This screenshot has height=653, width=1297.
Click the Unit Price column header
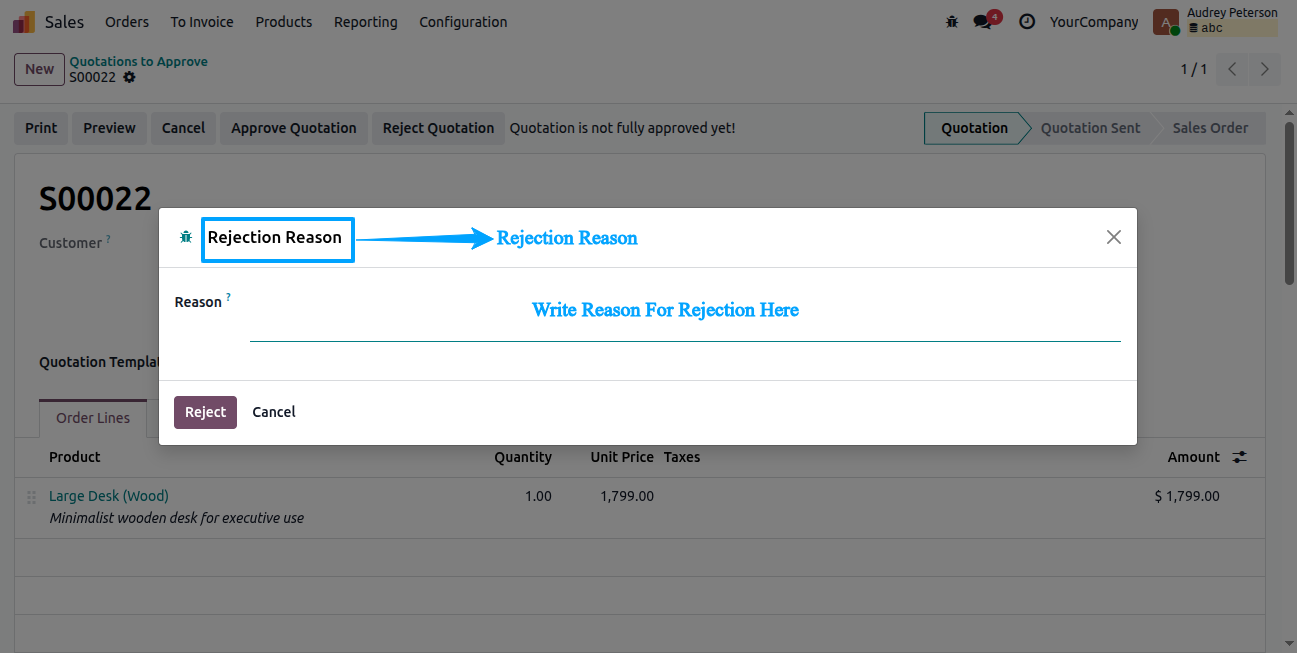[622, 457]
